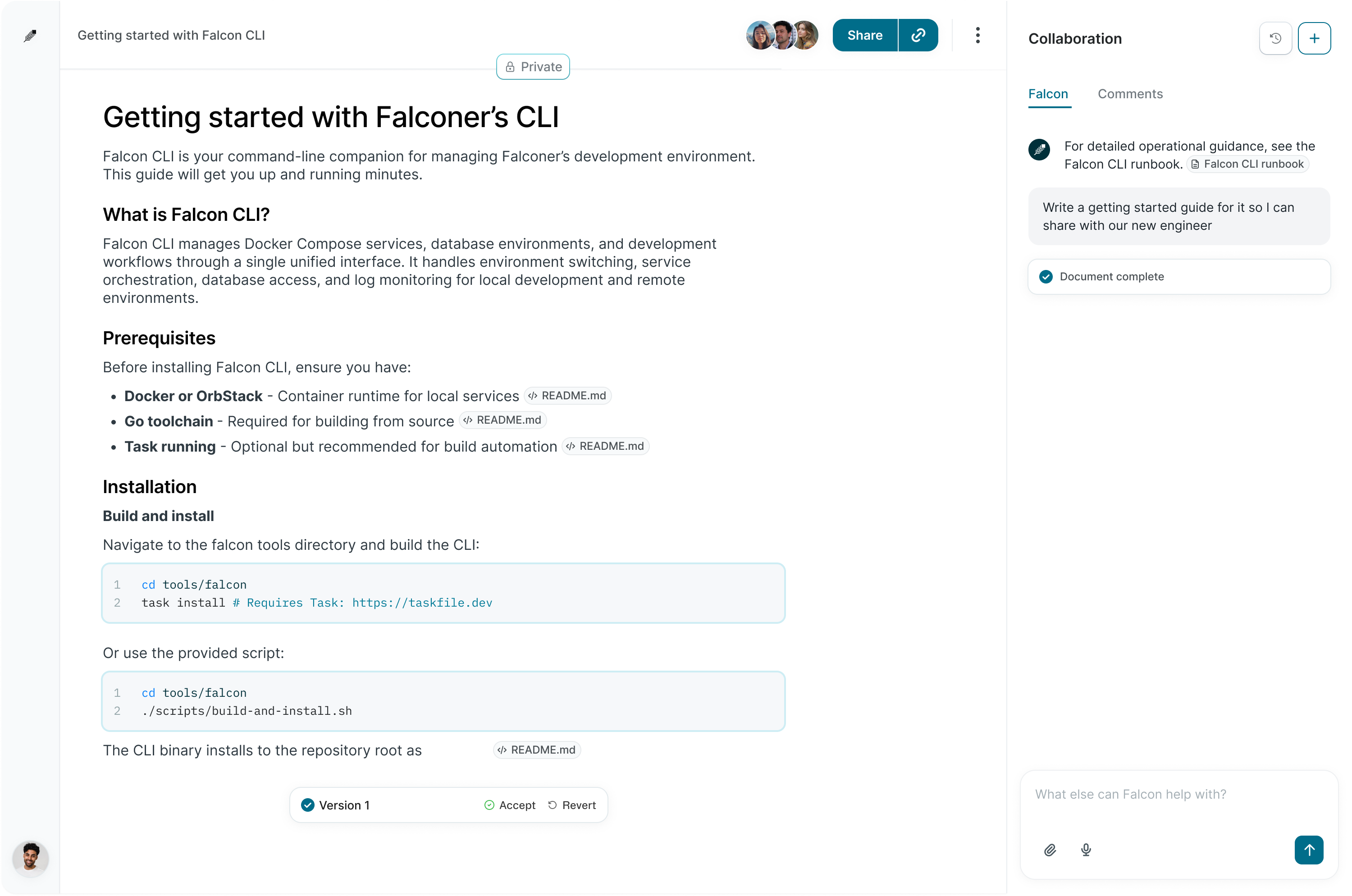This screenshot has width=1352, height=896.
Task: Activate voice input with the microphone icon
Action: point(1086,850)
